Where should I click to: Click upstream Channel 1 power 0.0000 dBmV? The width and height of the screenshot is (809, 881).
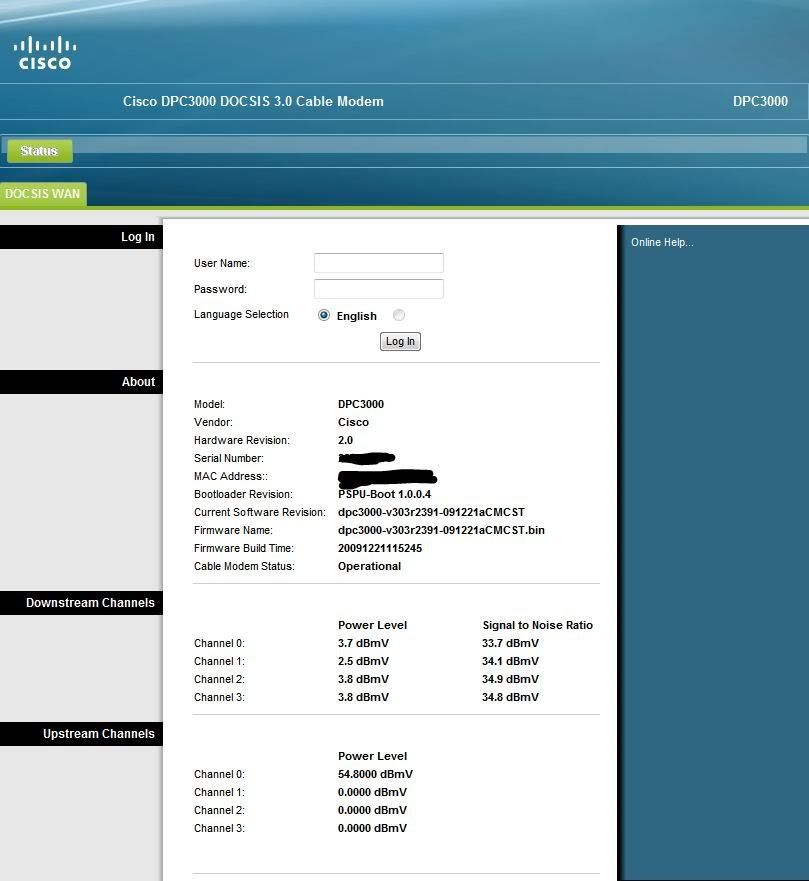pyautogui.click(x=372, y=792)
